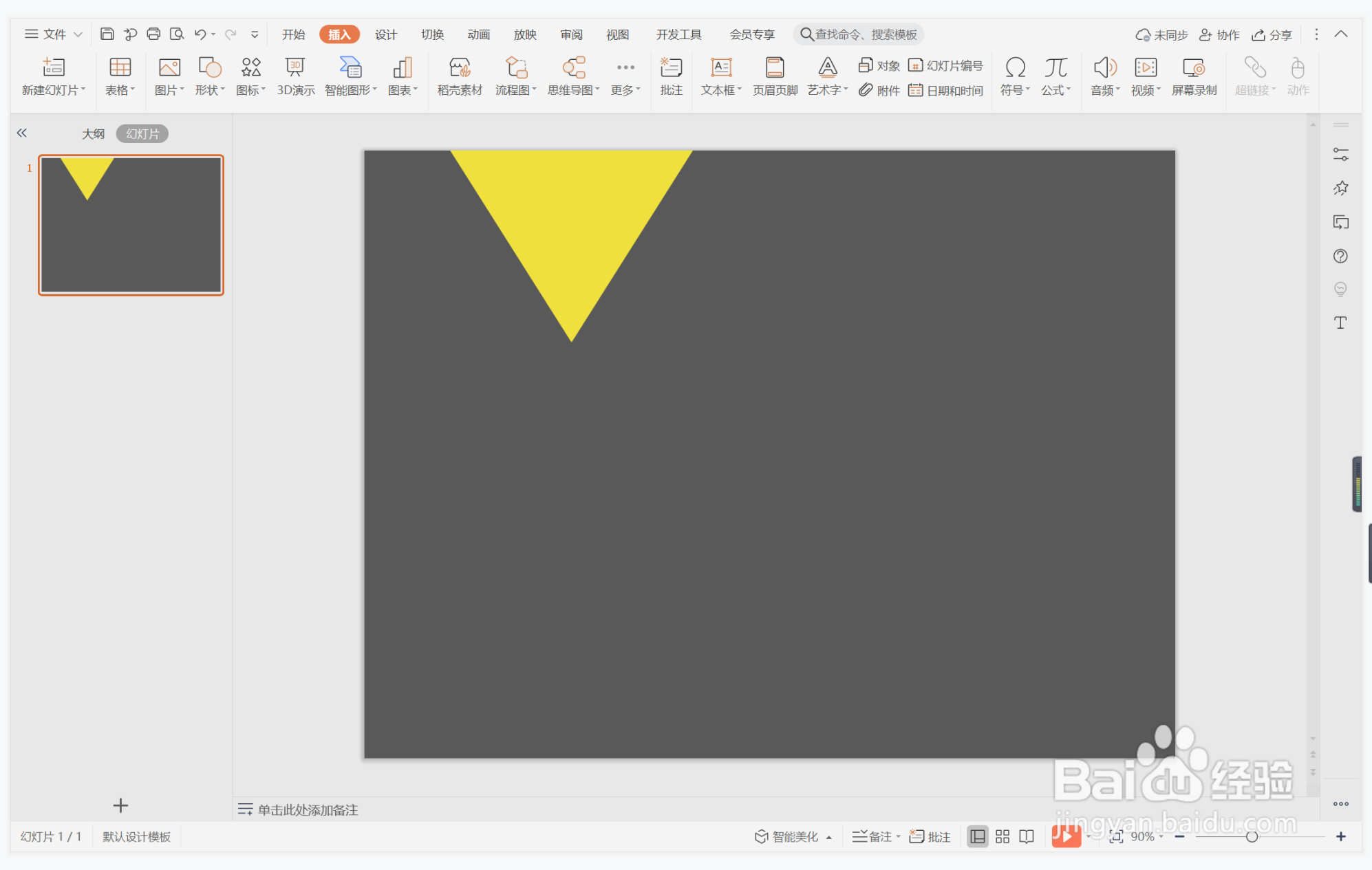Switch to the 设计 ribbon tab

(x=385, y=34)
